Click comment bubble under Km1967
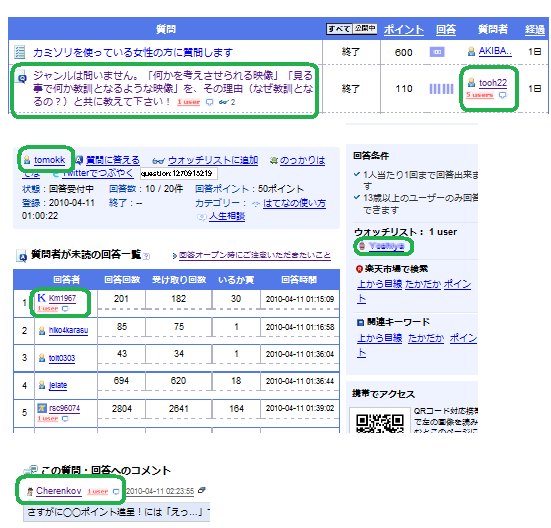 [65, 308]
